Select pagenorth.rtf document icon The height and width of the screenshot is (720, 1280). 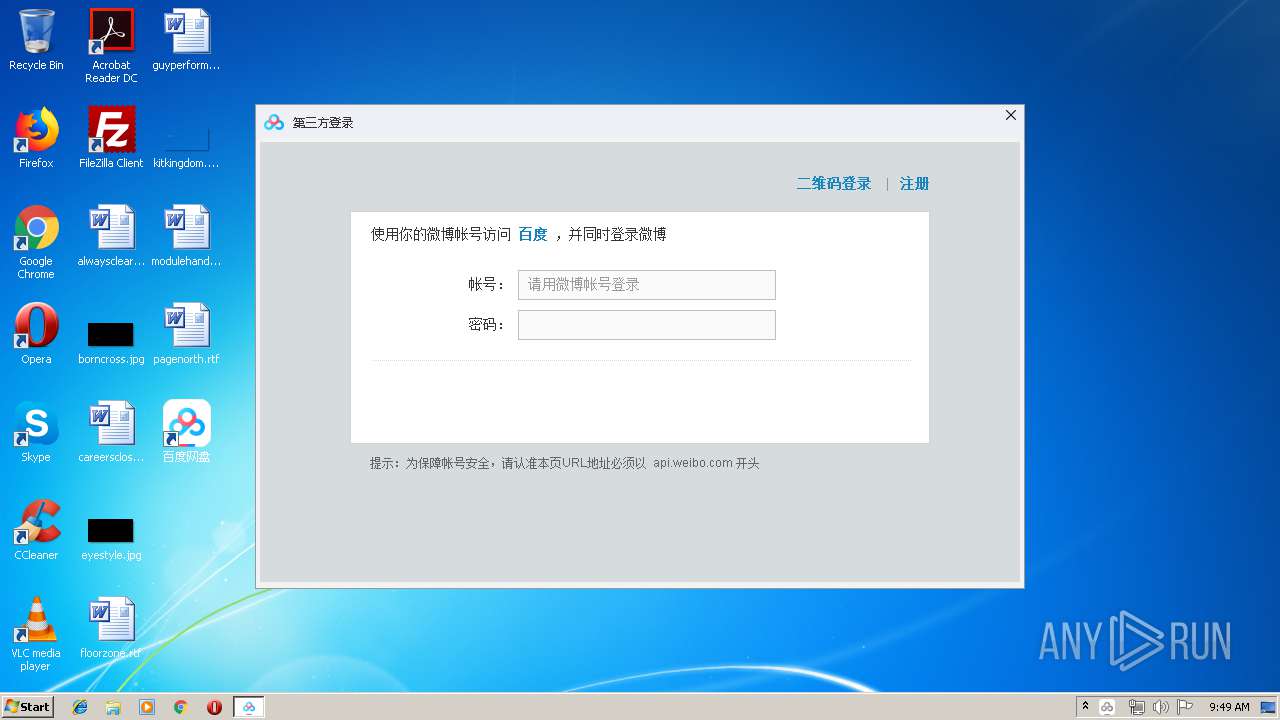[186, 334]
